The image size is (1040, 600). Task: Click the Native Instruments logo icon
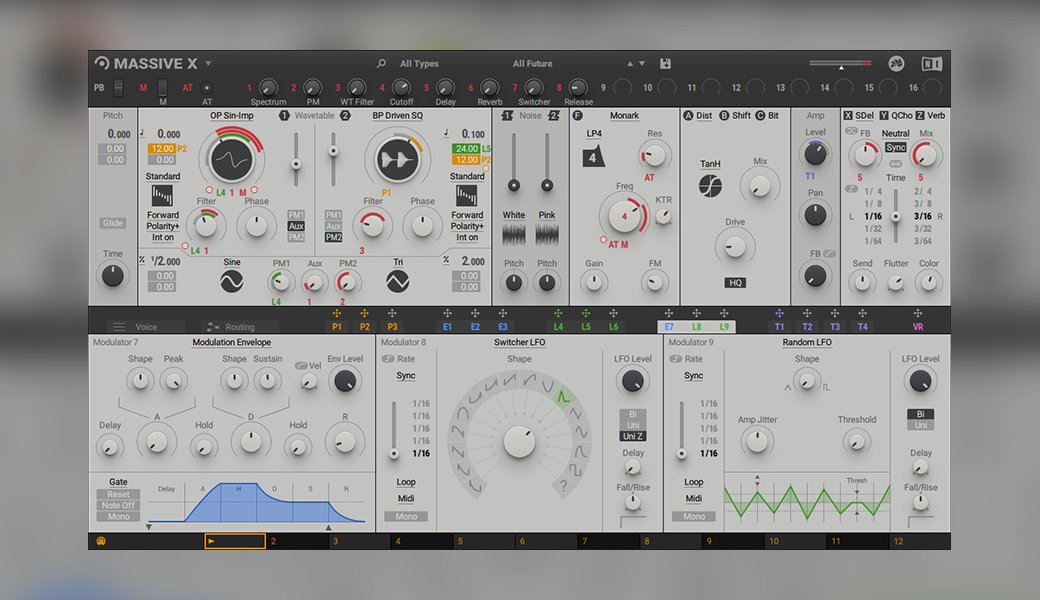tap(931, 64)
